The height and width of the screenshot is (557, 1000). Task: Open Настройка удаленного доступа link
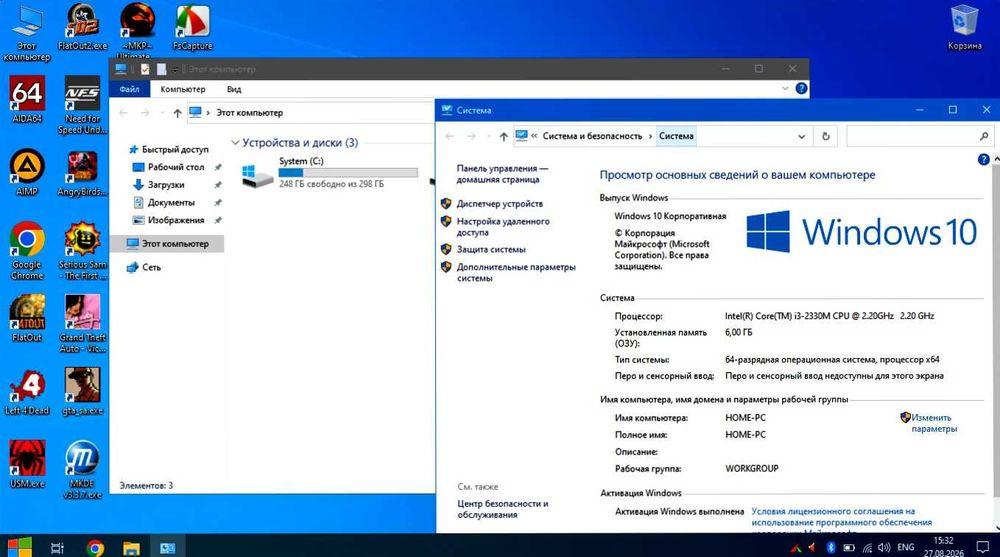tap(503, 227)
